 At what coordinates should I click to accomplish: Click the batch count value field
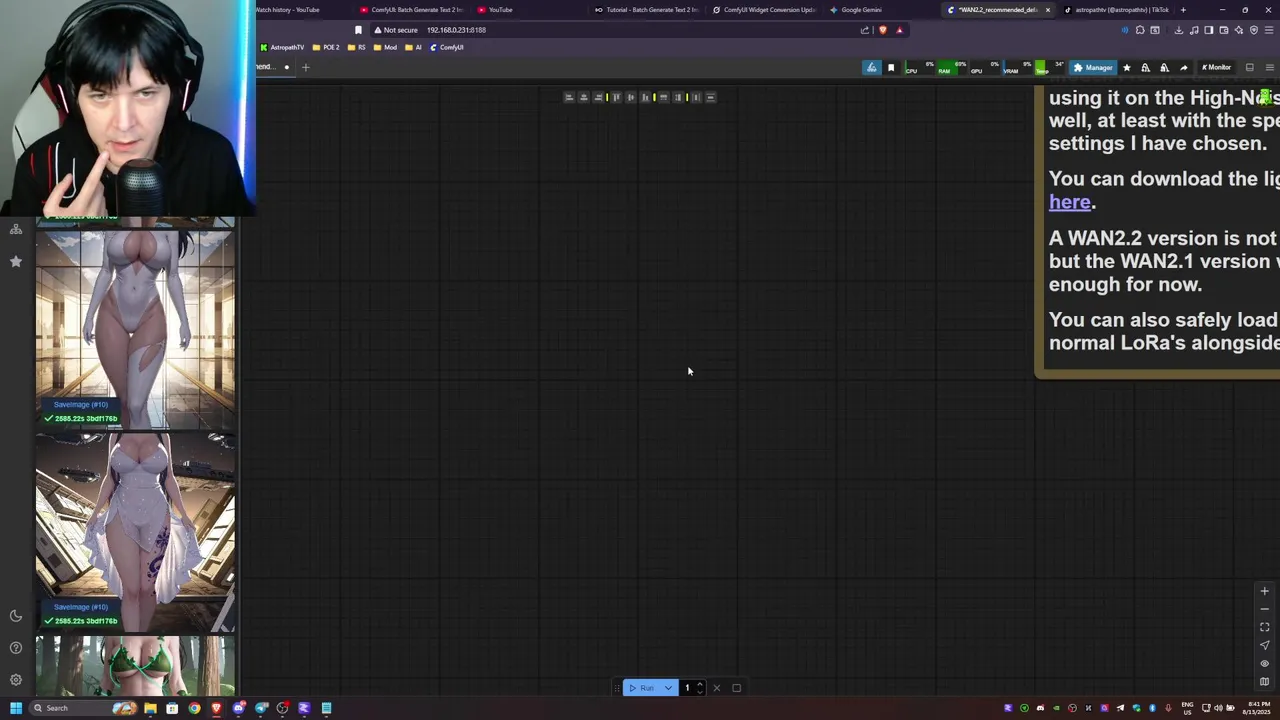tap(687, 688)
